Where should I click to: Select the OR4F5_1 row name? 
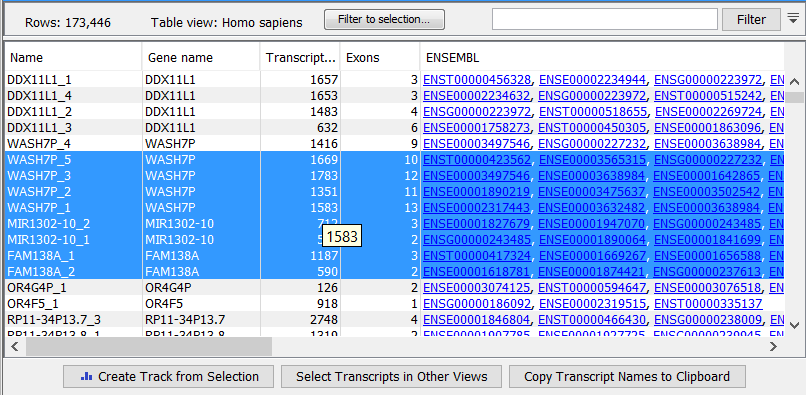pyautogui.click(x=33, y=303)
